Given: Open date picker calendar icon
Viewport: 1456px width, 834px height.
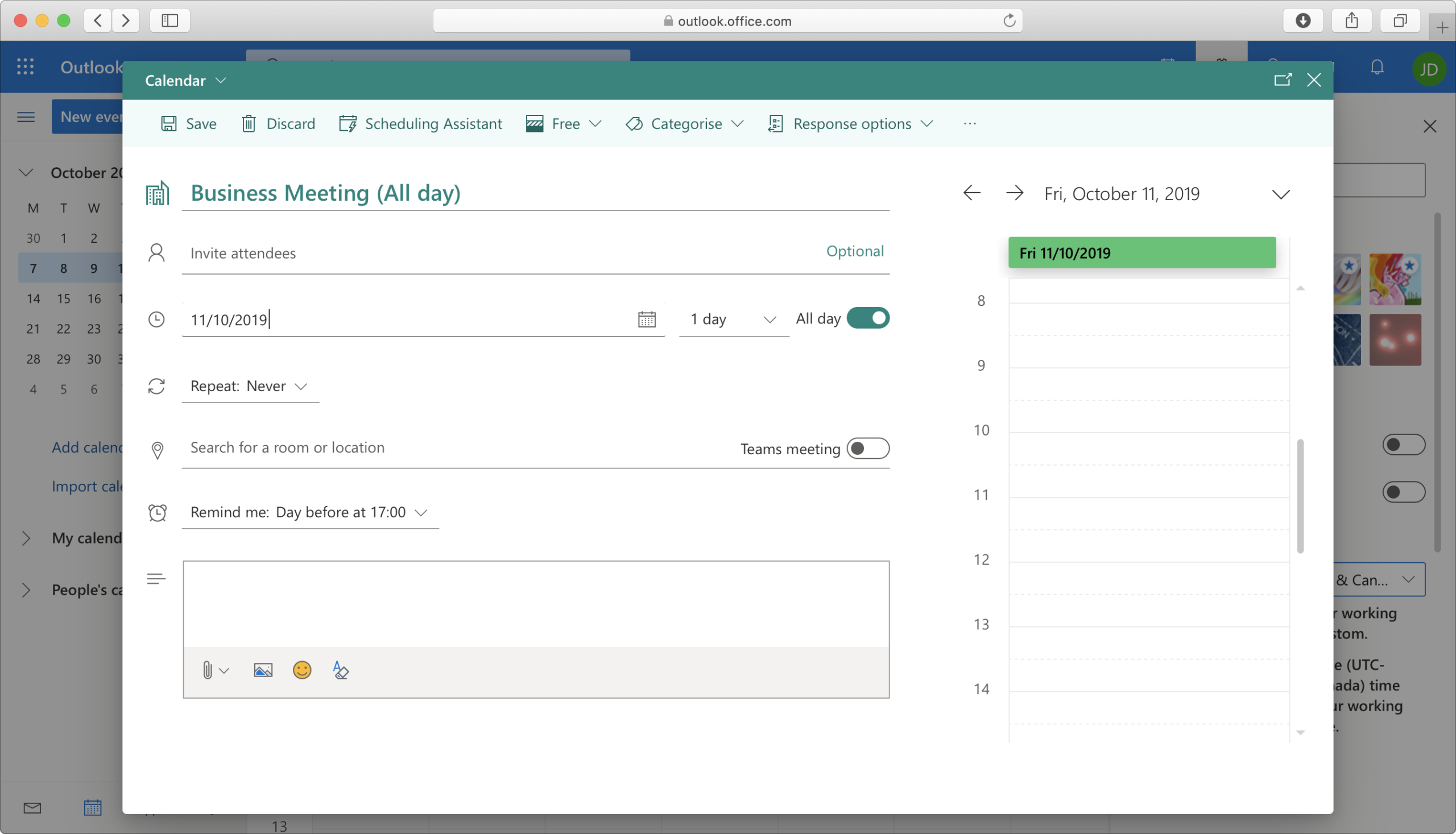Looking at the screenshot, I should 646,319.
